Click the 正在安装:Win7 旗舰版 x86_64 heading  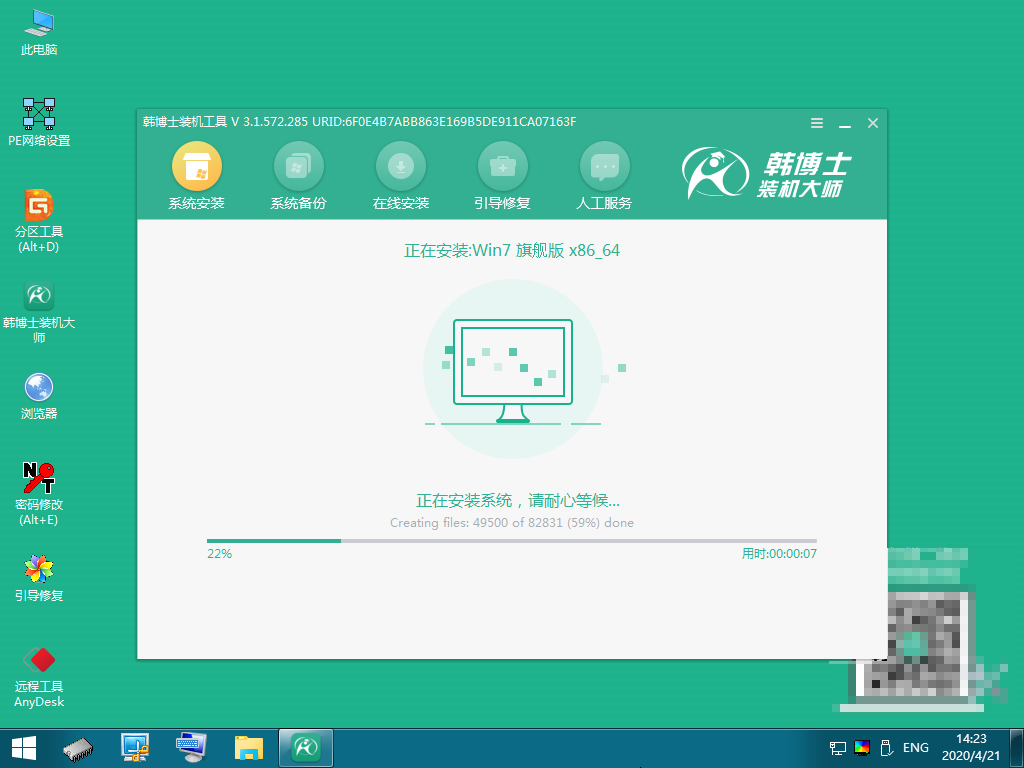coord(511,251)
